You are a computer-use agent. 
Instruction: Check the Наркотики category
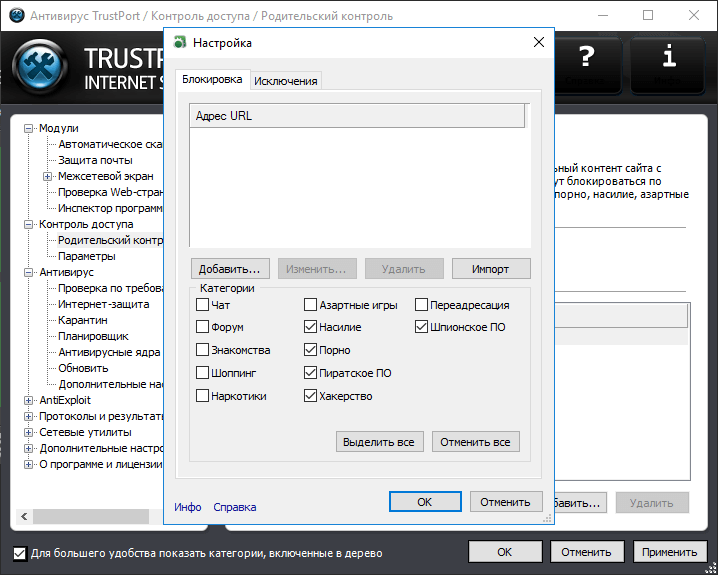[x=202, y=396]
